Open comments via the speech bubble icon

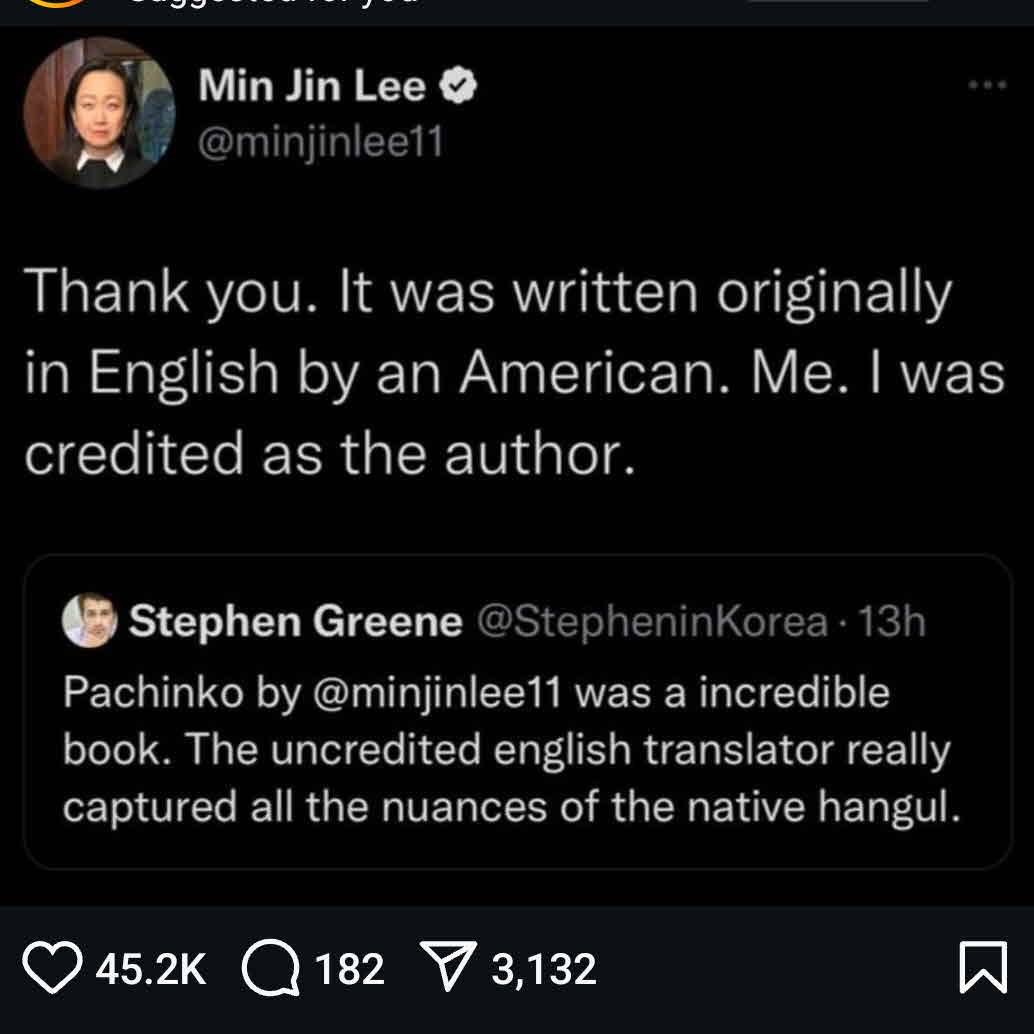coord(272,969)
